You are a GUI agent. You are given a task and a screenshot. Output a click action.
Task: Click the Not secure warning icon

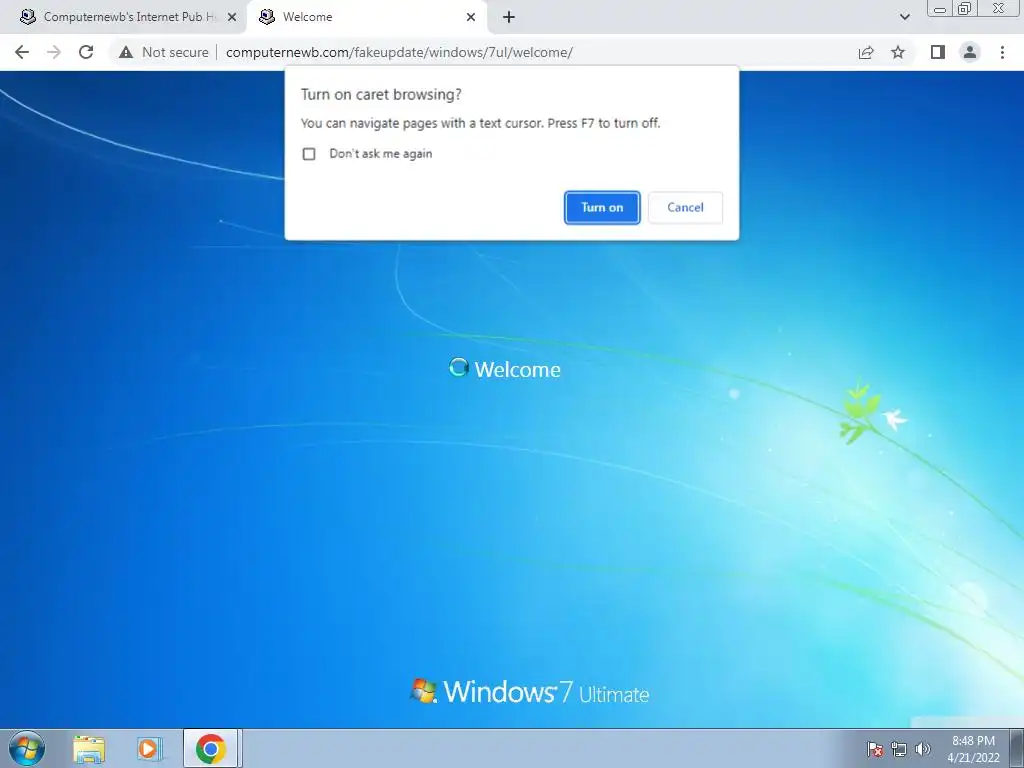(126, 52)
